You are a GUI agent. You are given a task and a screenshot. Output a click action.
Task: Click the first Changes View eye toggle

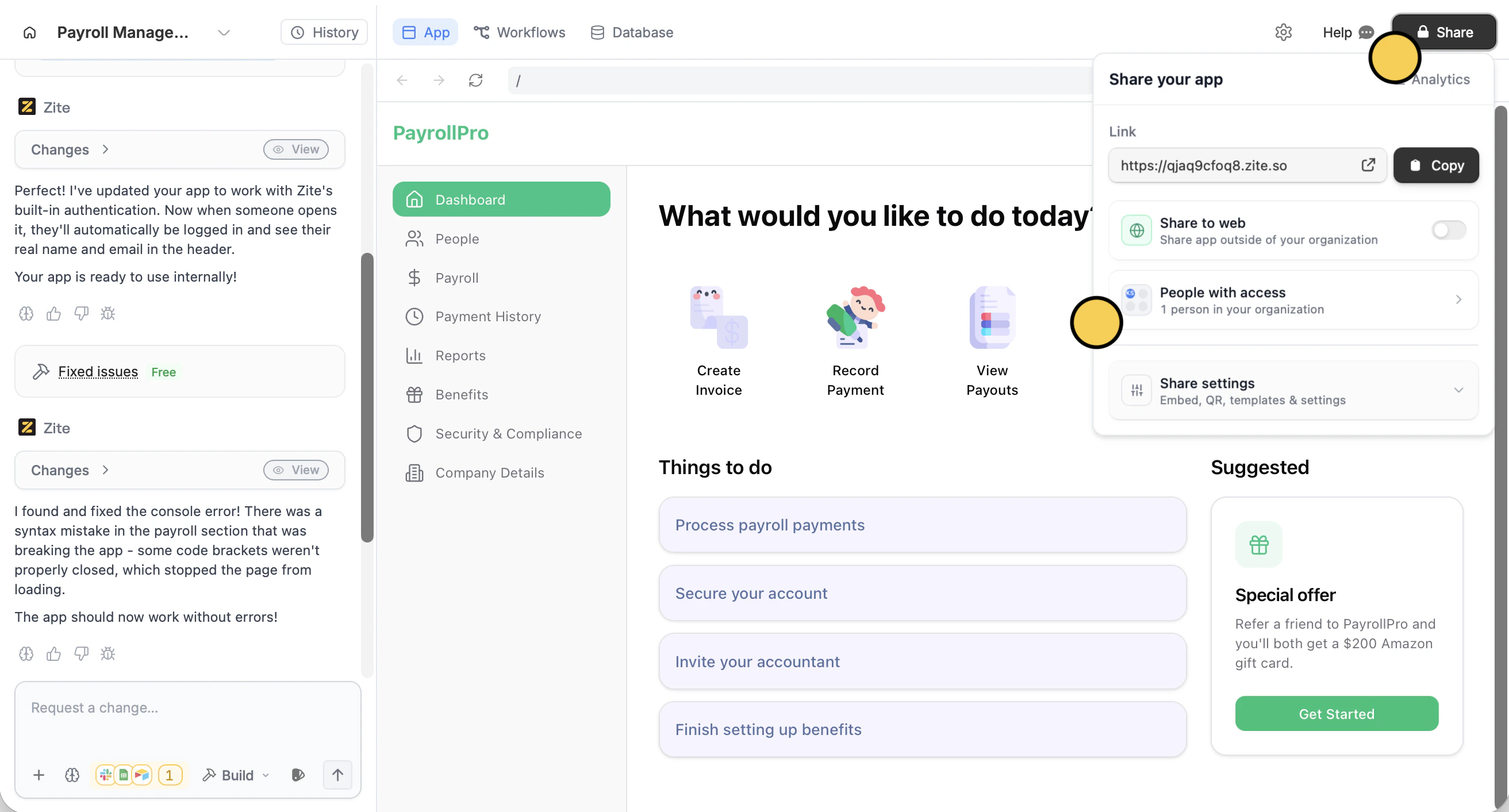[296, 149]
